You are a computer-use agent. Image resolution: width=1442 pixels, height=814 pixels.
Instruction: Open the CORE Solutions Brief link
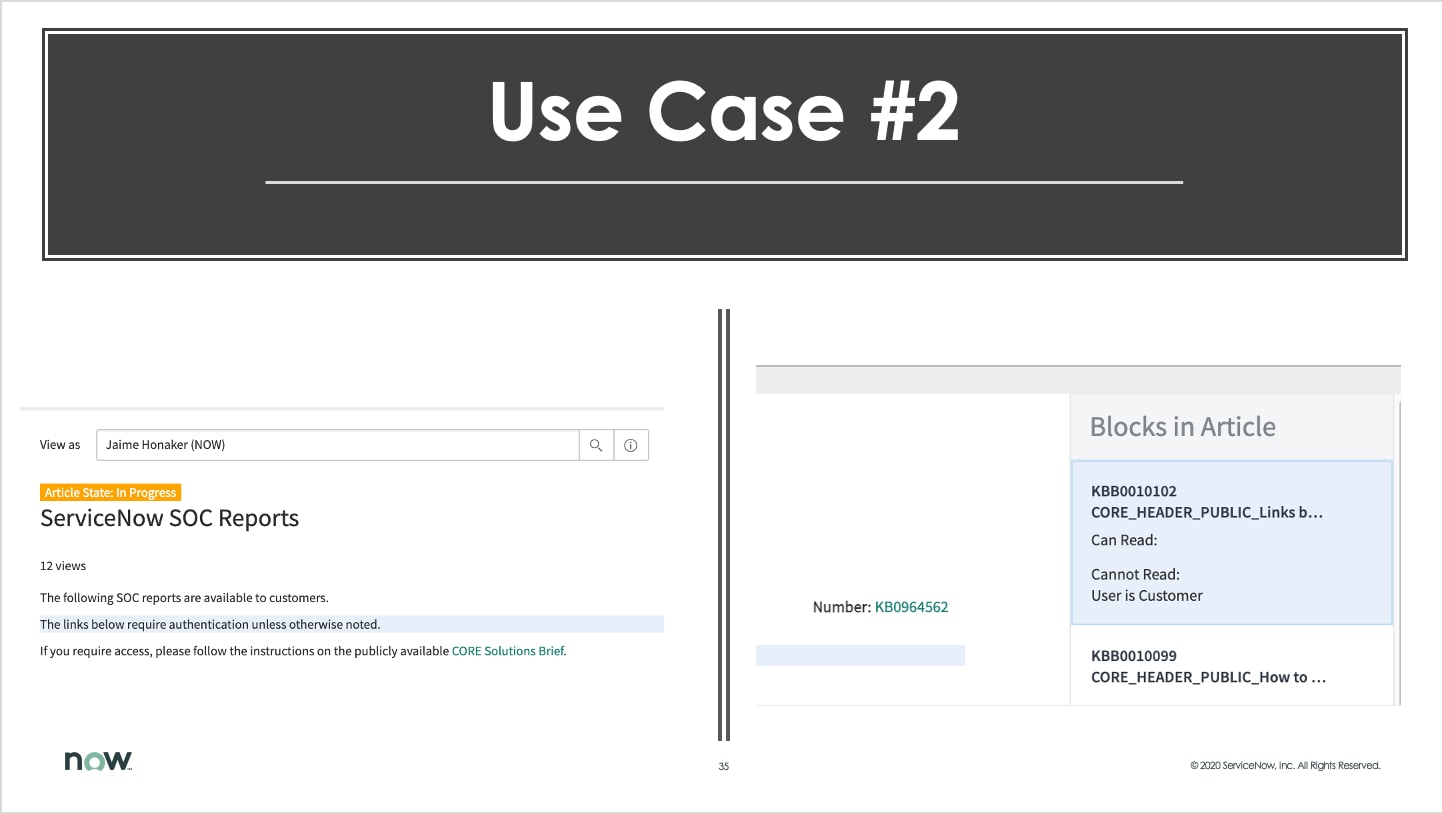pos(508,651)
